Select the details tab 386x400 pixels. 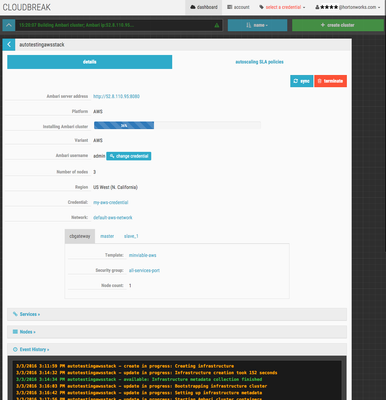[x=90, y=62]
